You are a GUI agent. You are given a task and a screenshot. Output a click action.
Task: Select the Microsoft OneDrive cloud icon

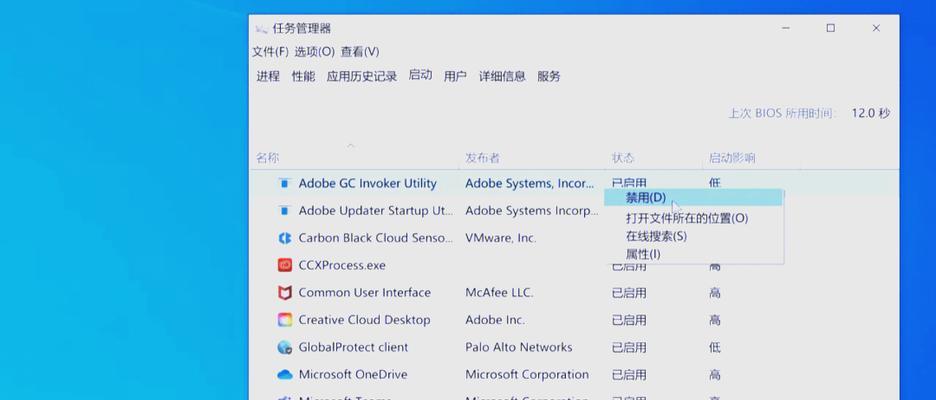tap(285, 375)
